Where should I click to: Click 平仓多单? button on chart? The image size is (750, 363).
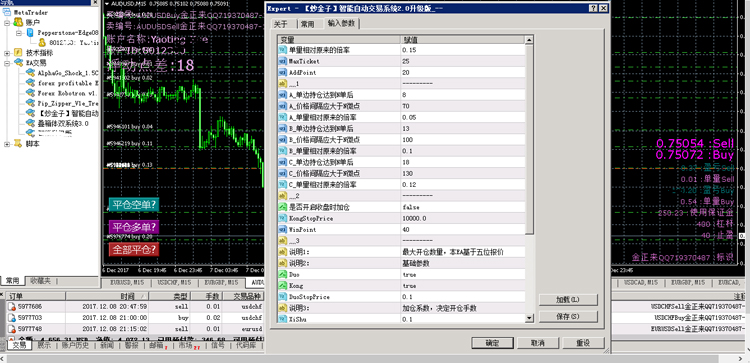coord(134,227)
